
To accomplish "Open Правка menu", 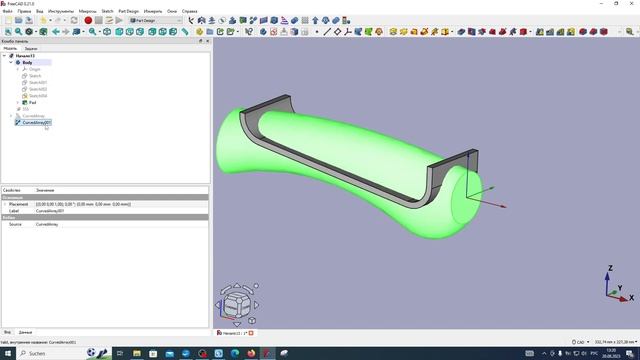I will (x=24, y=11).
